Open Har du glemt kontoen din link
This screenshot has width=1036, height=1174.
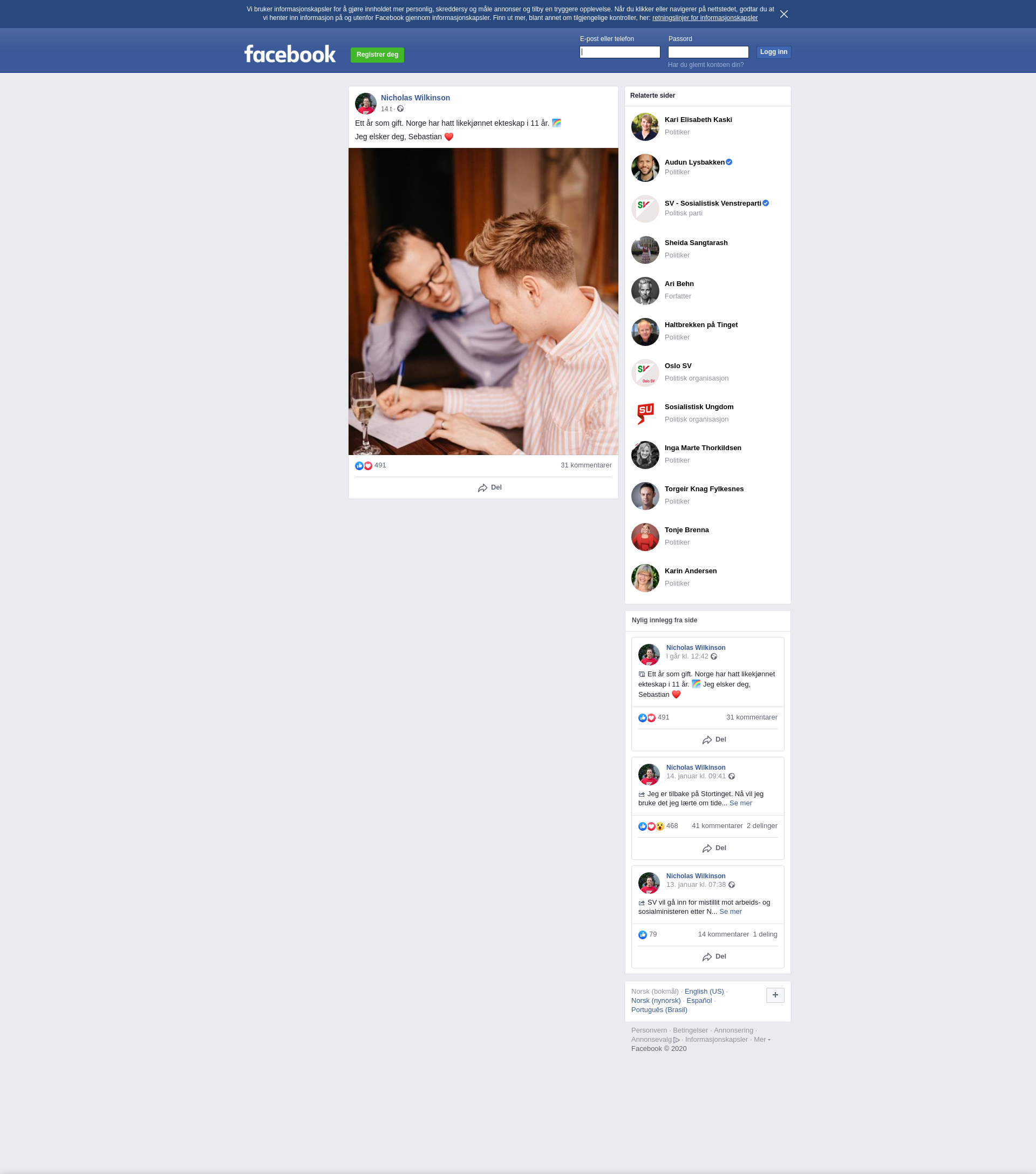pos(705,65)
